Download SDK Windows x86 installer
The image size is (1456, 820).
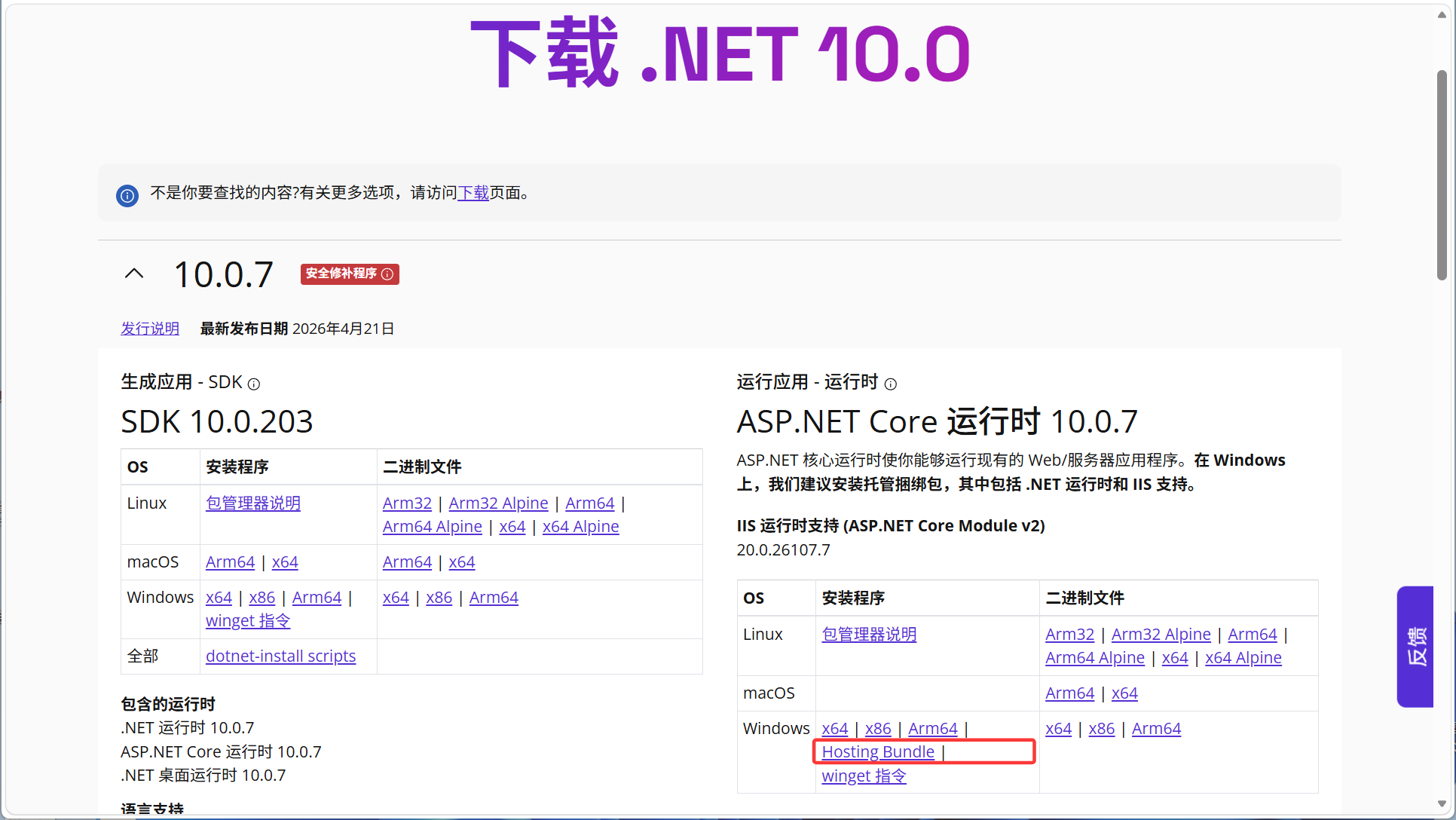[x=262, y=597]
